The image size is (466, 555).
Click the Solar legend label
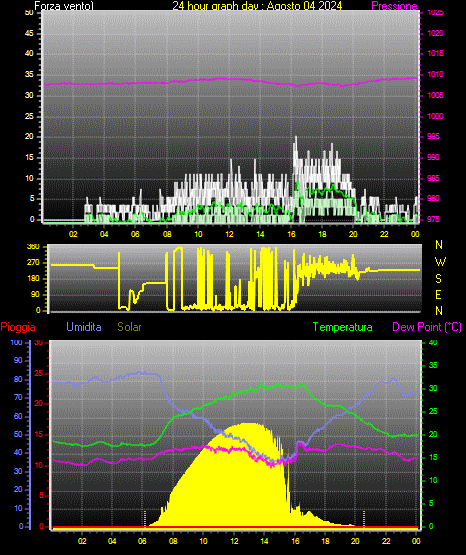(130, 327)
